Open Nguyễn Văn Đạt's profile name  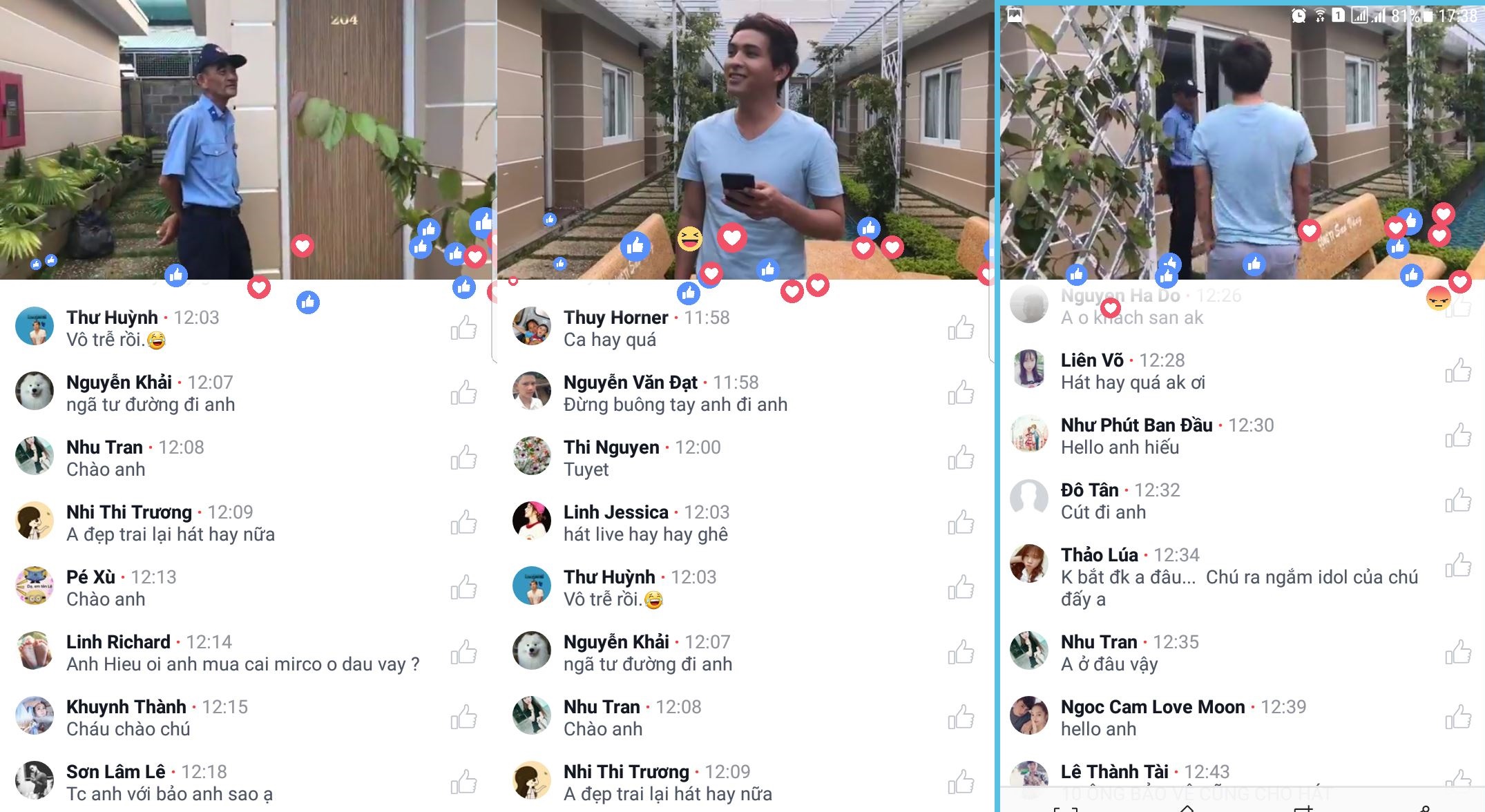pyautogui.click(x=630, y=383)
